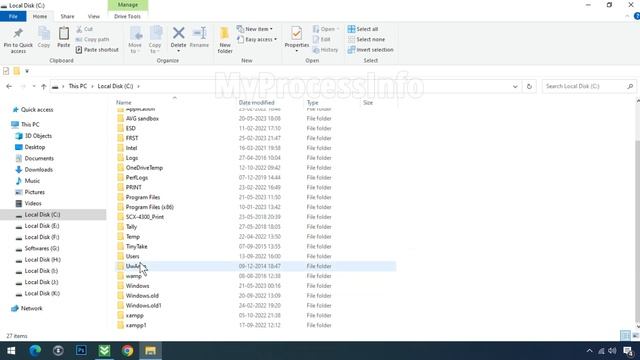Switch to the Home tab

click(40, 16)
